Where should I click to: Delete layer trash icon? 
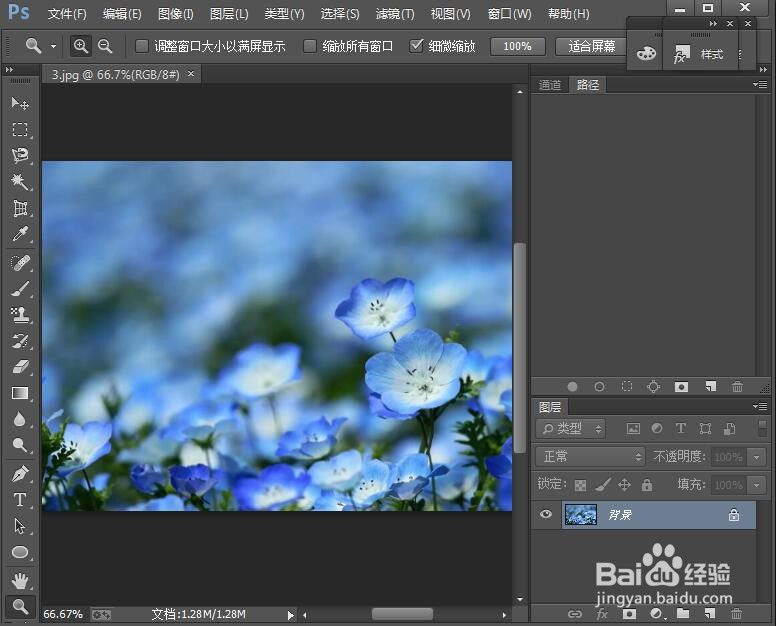click(x=736, y=614)
